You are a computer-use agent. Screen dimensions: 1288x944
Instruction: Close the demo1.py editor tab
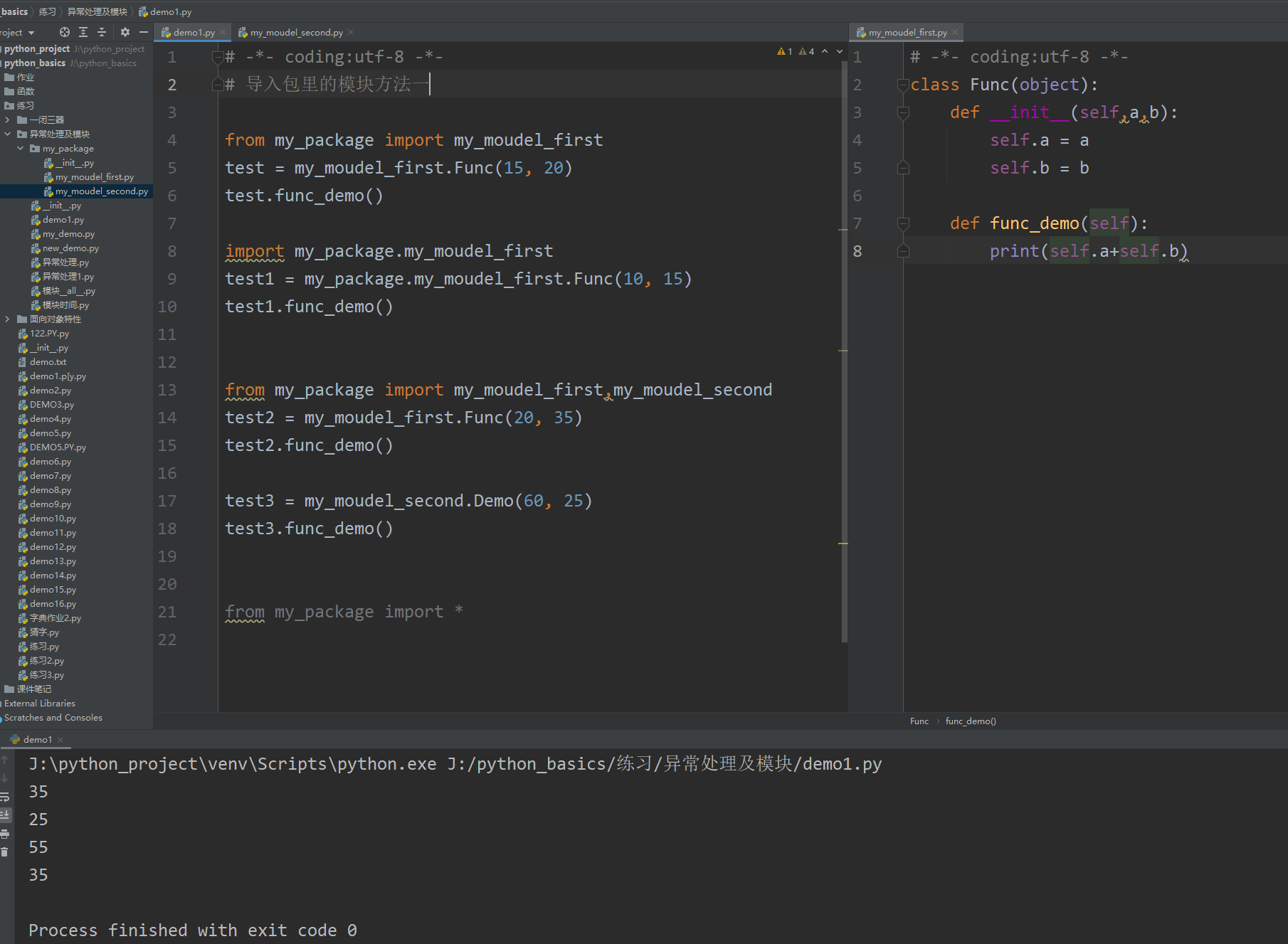click(223, 32)
